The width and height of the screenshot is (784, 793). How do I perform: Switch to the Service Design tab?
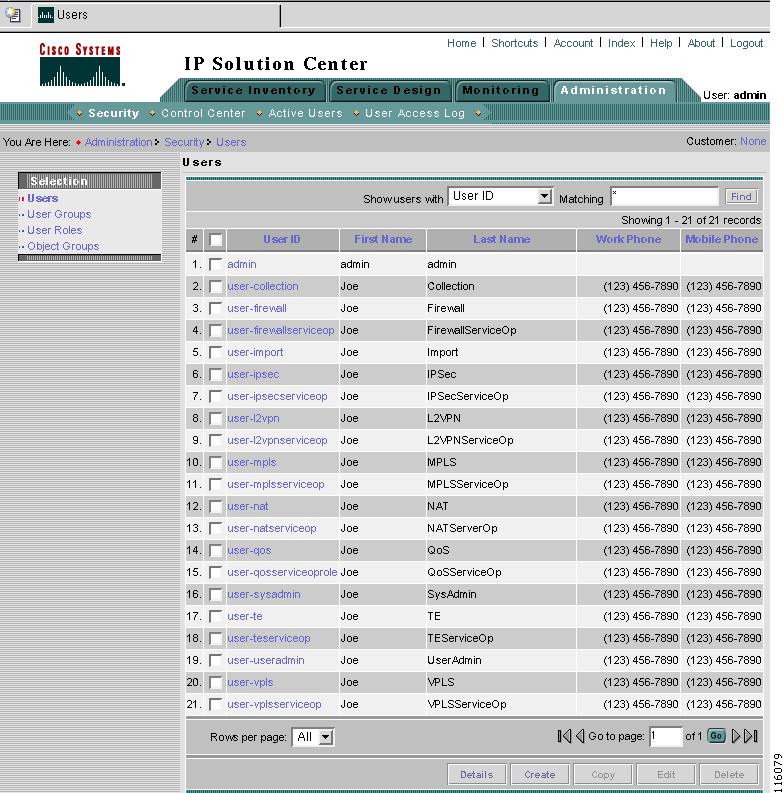(389, 91)
